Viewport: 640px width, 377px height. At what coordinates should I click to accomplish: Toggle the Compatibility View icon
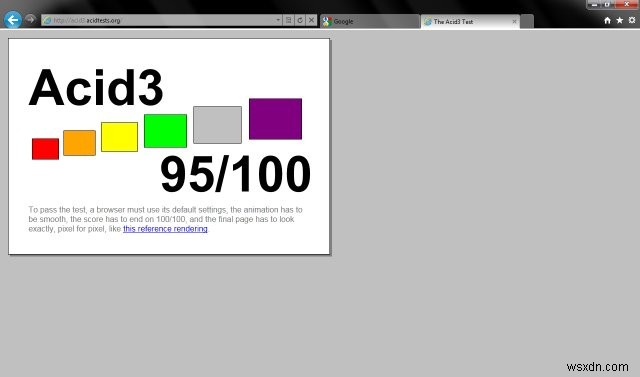288,20
